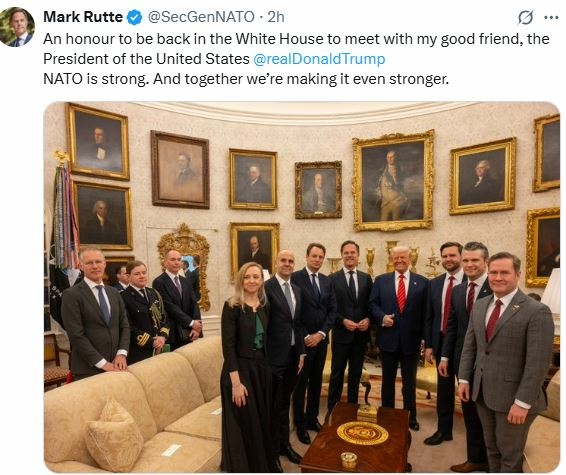566x475 pixels.
Task: Click the Mark Rutte display name
Action: (83, 17)
